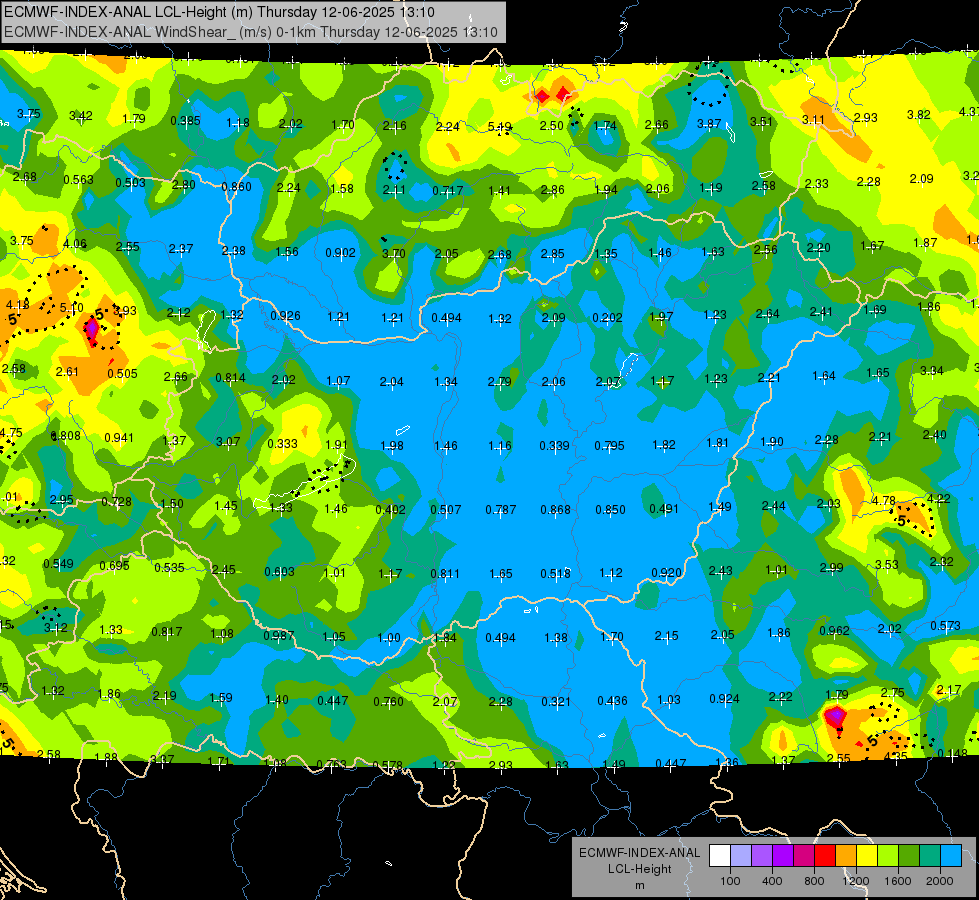
Task: Click the wind shear value 0.573
Action: tap(945, 625)
